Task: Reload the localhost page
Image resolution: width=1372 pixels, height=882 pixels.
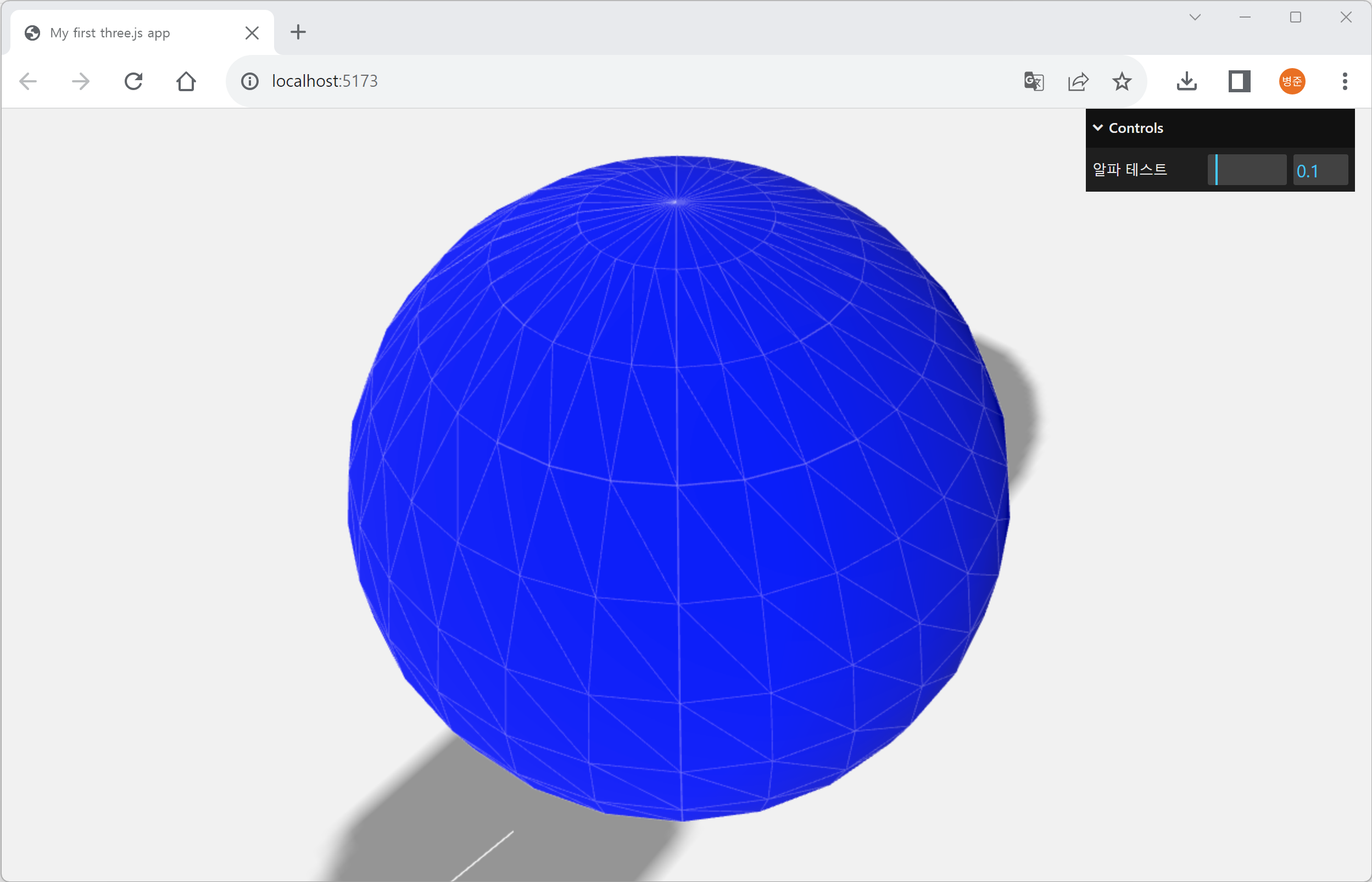Action: coord(133,81)
